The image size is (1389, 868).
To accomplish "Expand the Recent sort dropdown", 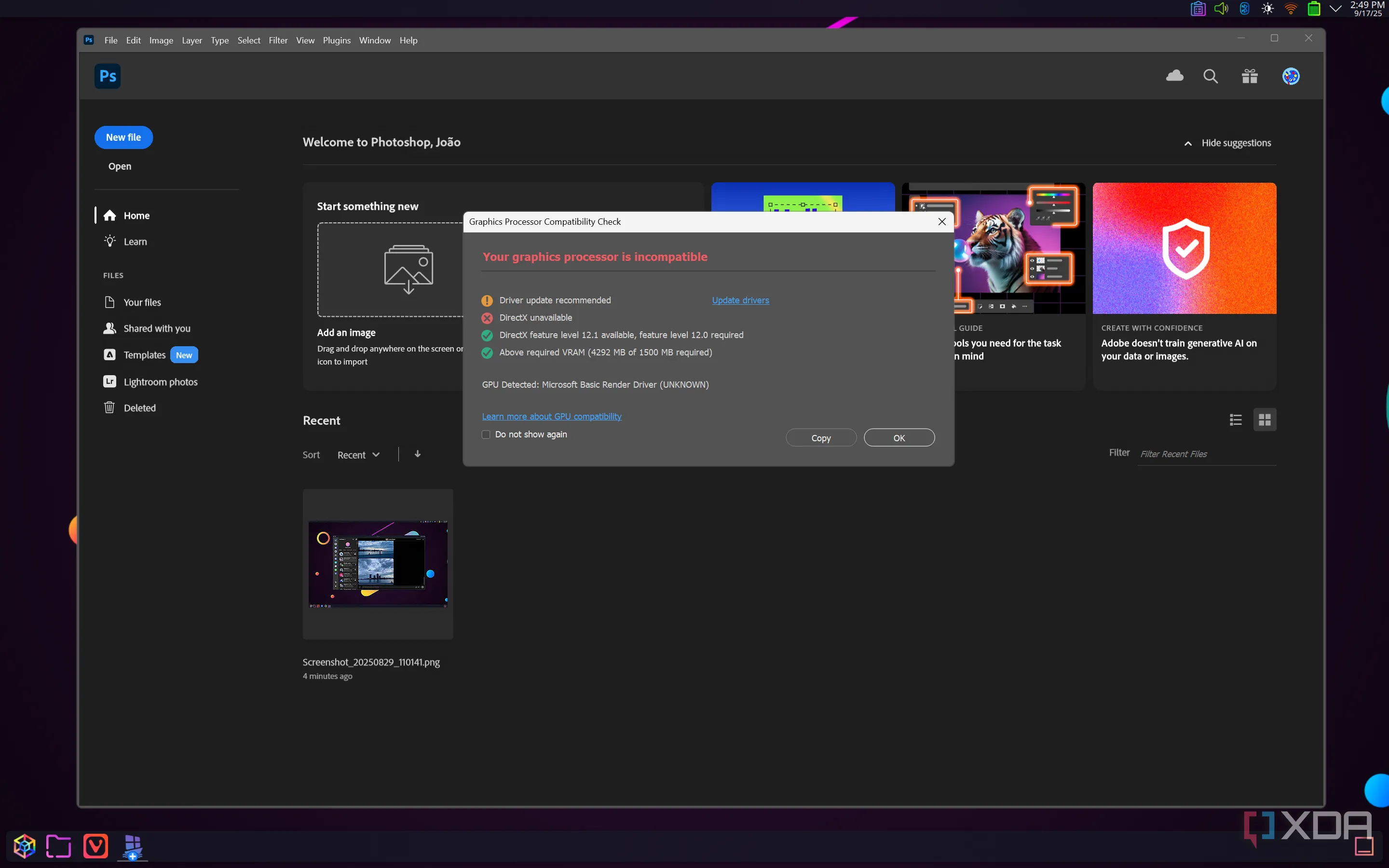I will 358,455.
